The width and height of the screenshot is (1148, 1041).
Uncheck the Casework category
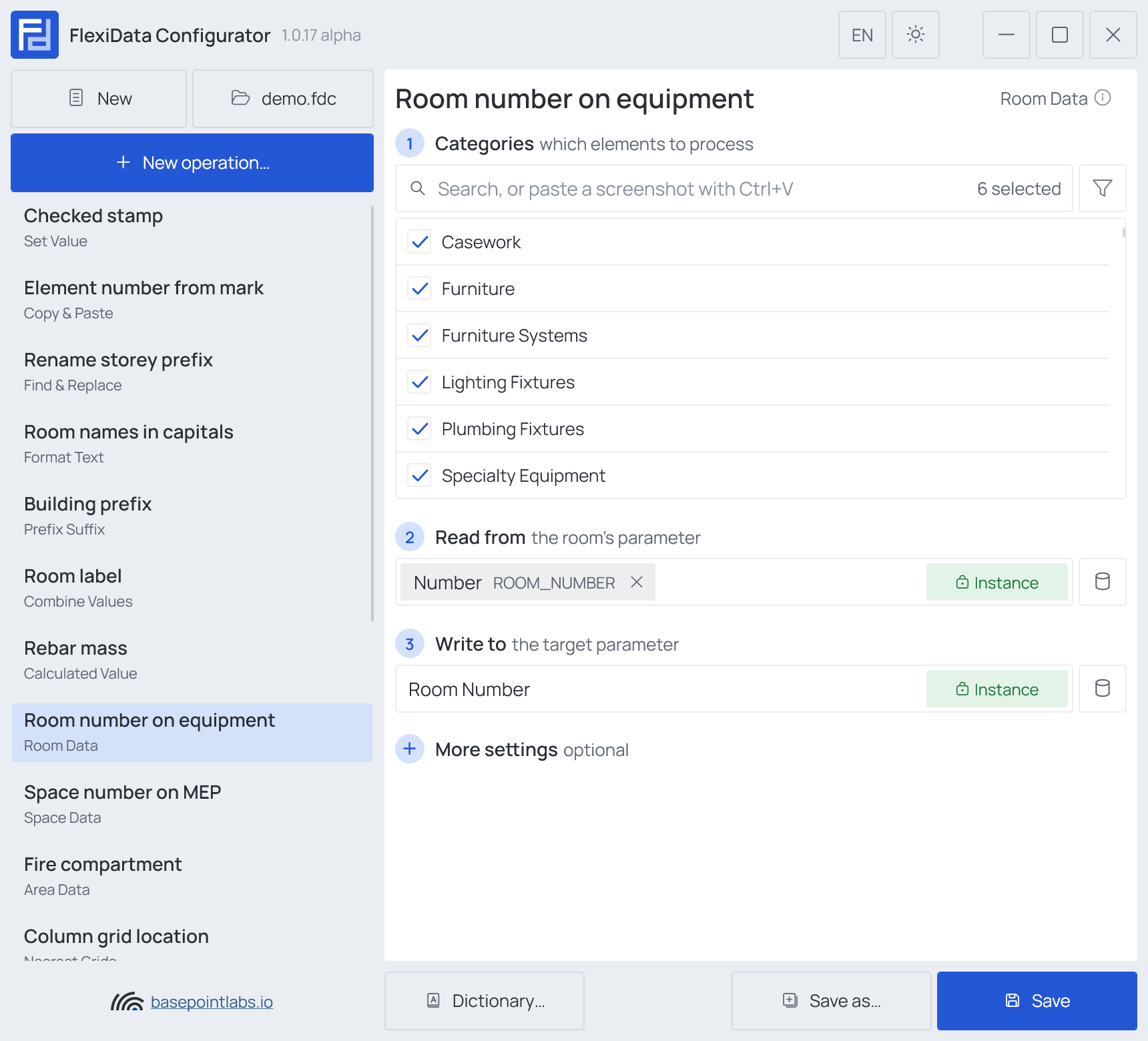tap(419, 242)
